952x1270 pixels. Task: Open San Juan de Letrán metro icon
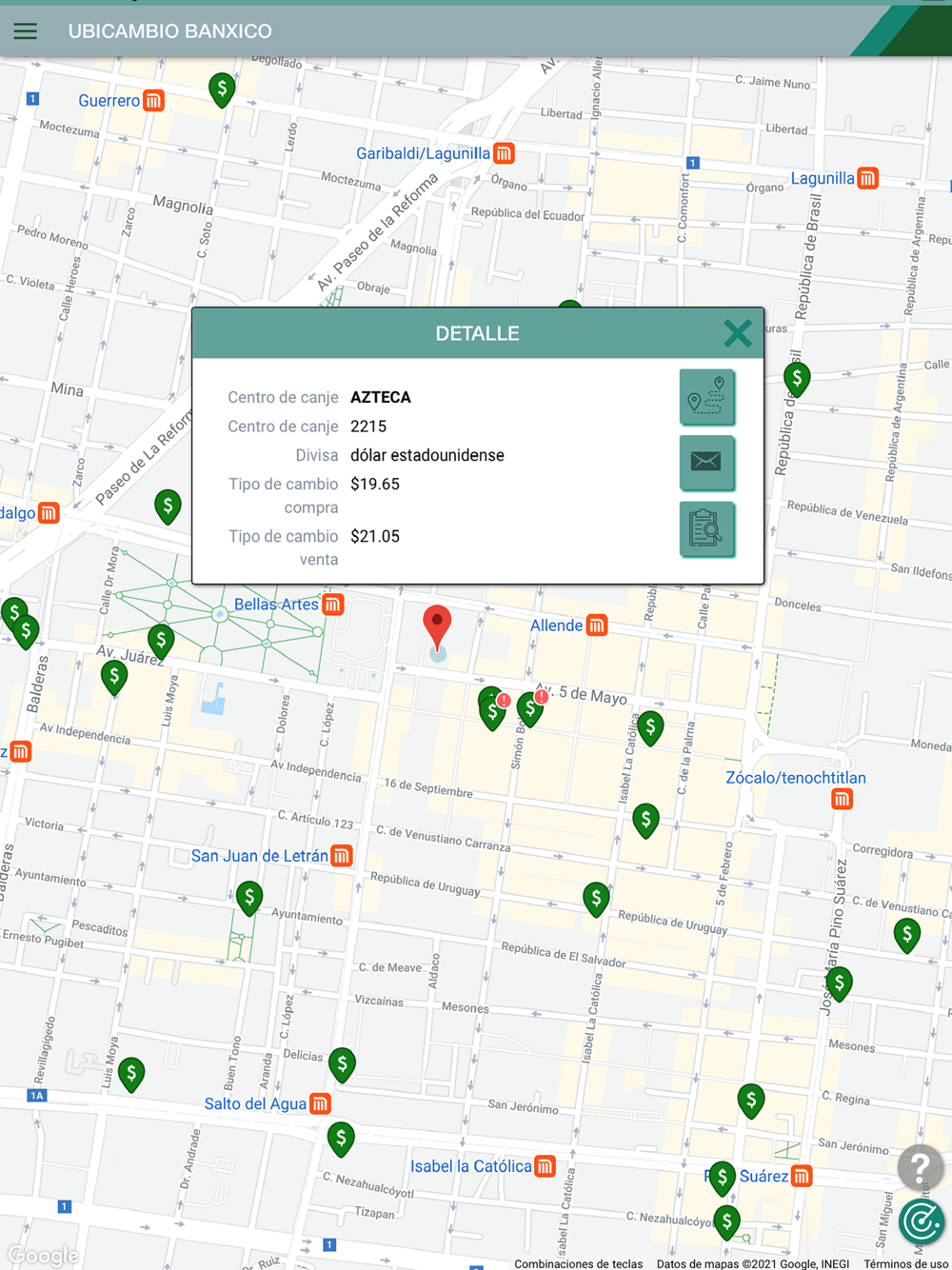(x=342, y=856)
